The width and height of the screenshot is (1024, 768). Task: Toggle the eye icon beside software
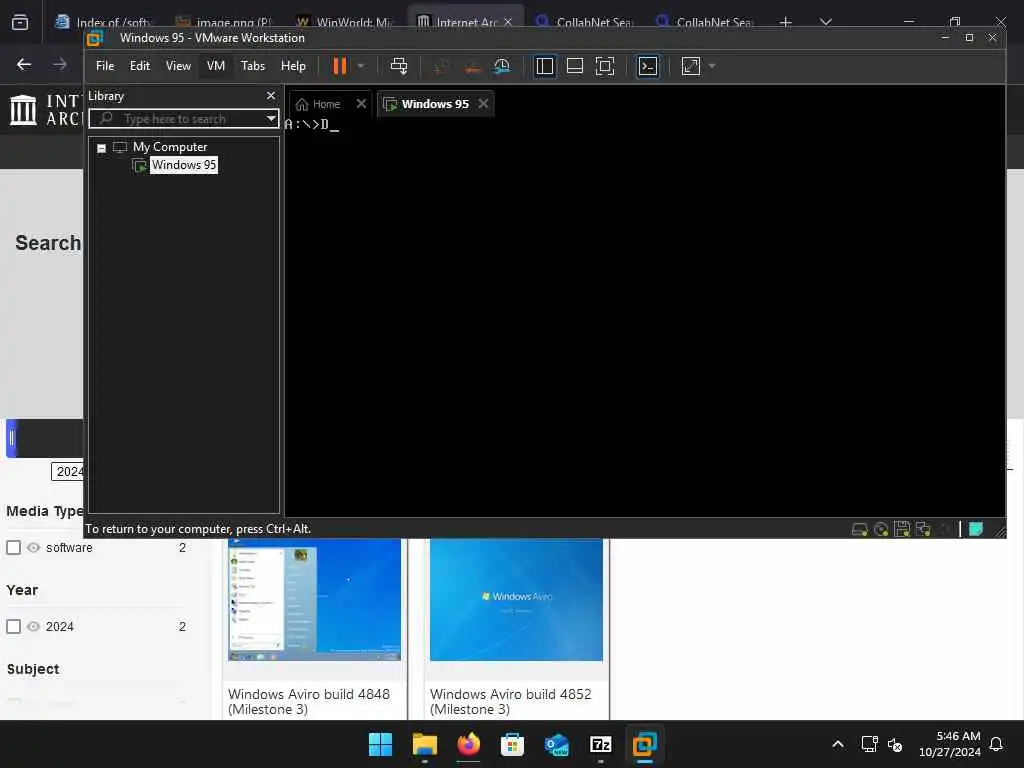coord(33,547)
